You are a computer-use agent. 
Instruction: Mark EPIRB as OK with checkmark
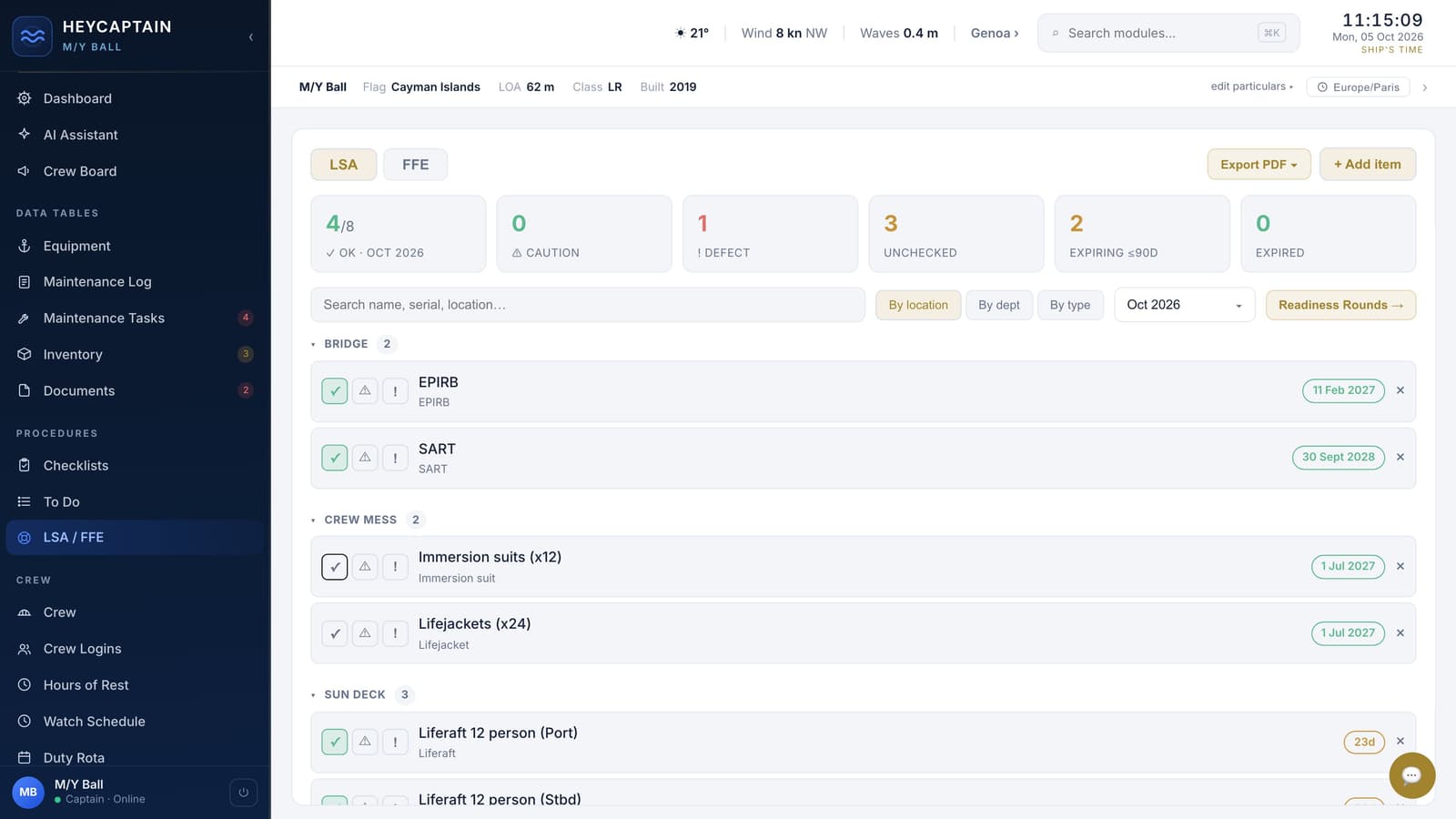(335, 391)
